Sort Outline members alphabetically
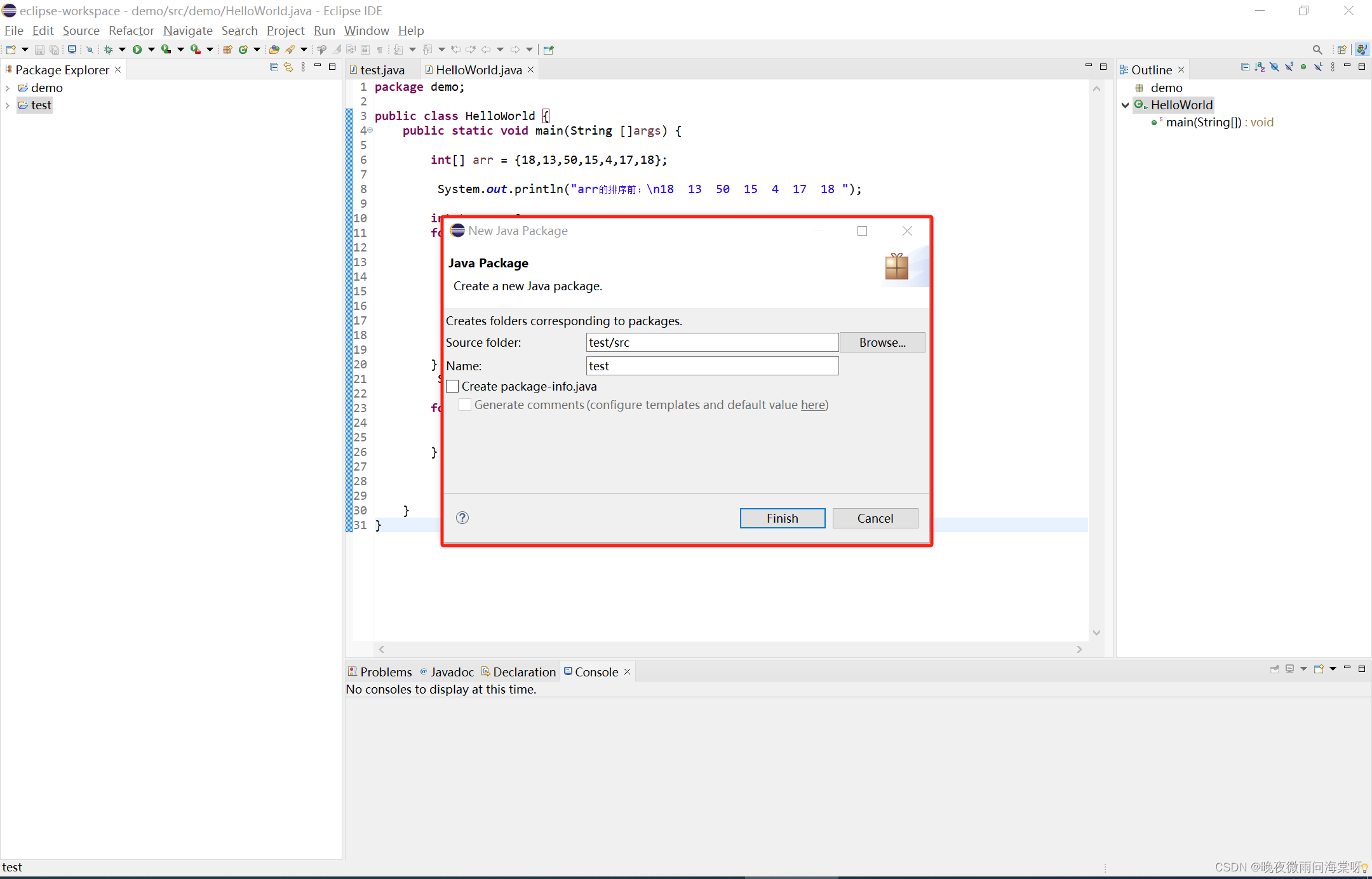Screen dimensions: 1372x879 pyautogui.click(x=1260, y=67)
